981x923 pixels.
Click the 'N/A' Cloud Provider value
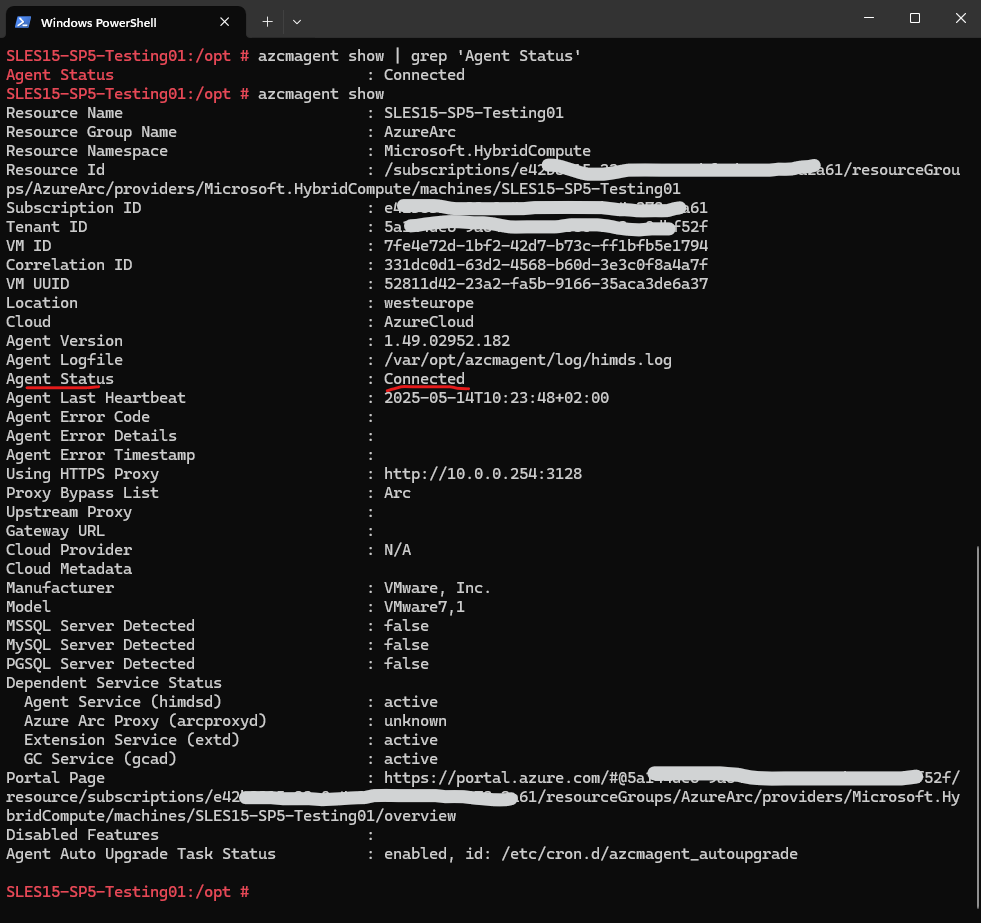[397, 550]
